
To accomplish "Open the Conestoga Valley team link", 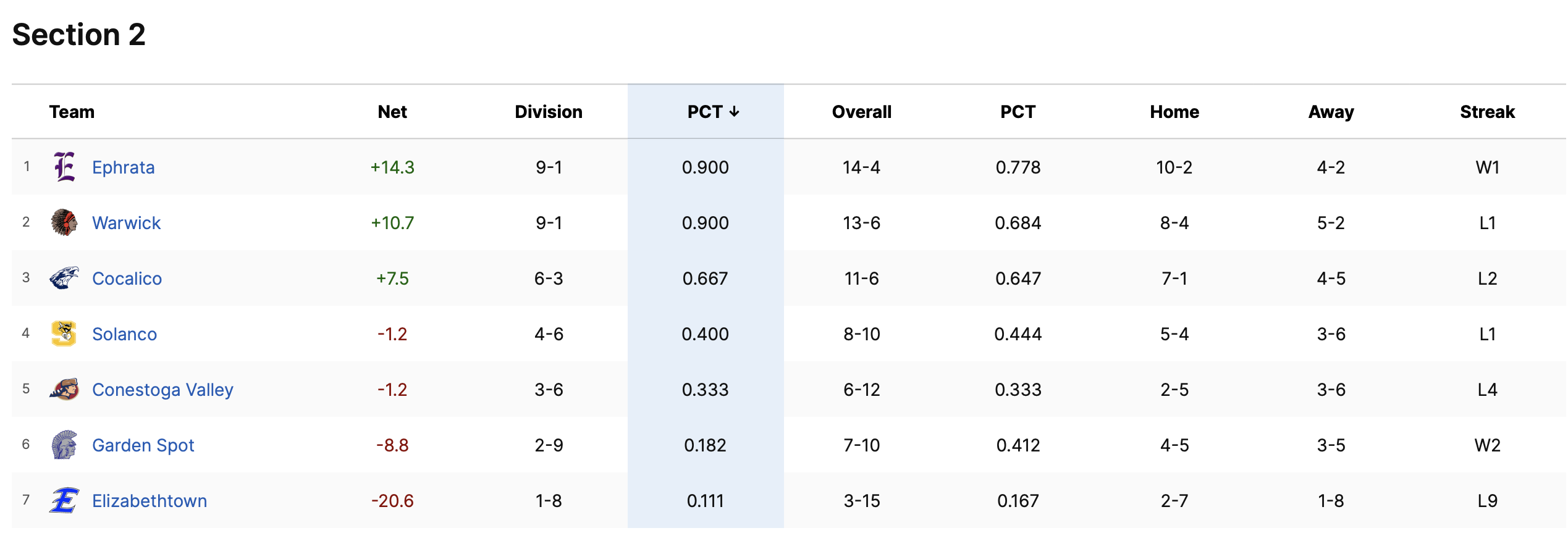I will [162, 390].
